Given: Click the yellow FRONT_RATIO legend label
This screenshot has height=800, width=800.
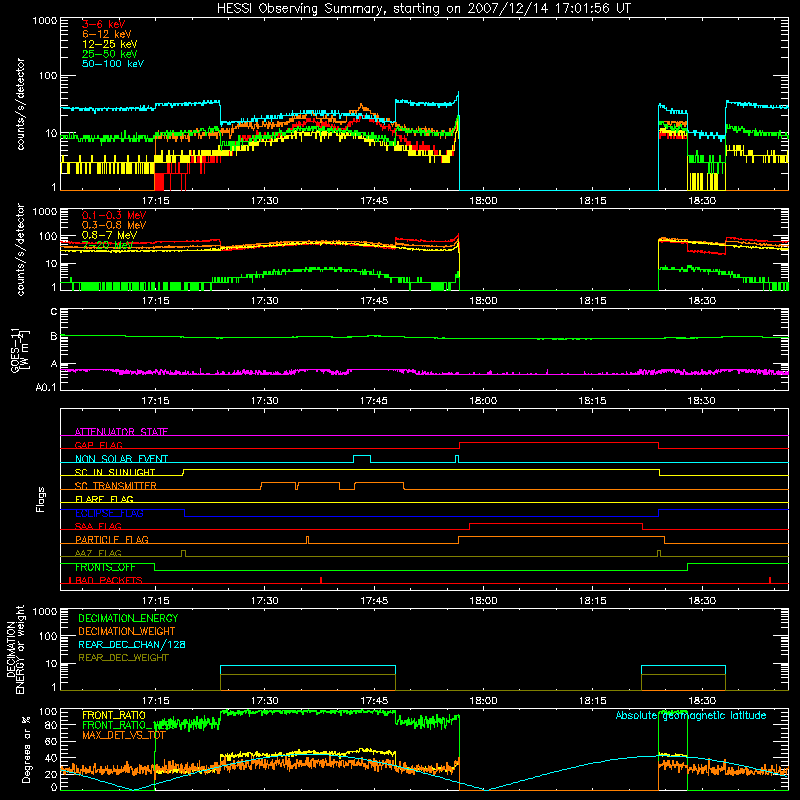Looking at the screenshot, I should [114, 715].
